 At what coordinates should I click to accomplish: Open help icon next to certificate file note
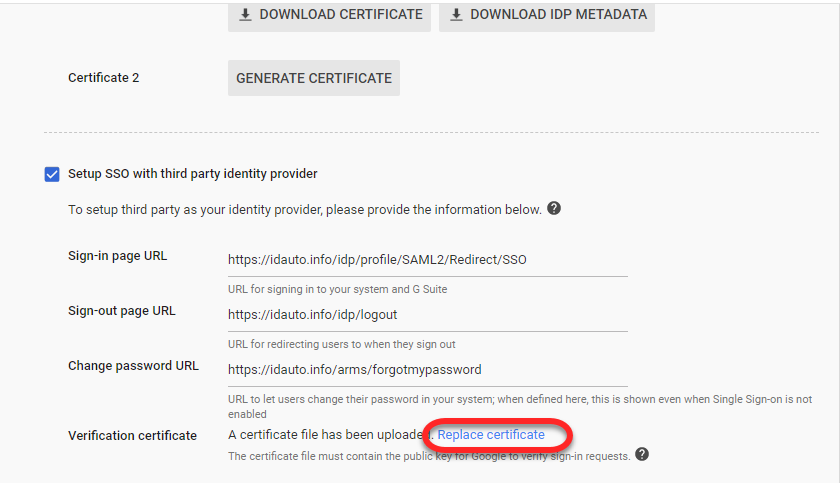(642, 455)
